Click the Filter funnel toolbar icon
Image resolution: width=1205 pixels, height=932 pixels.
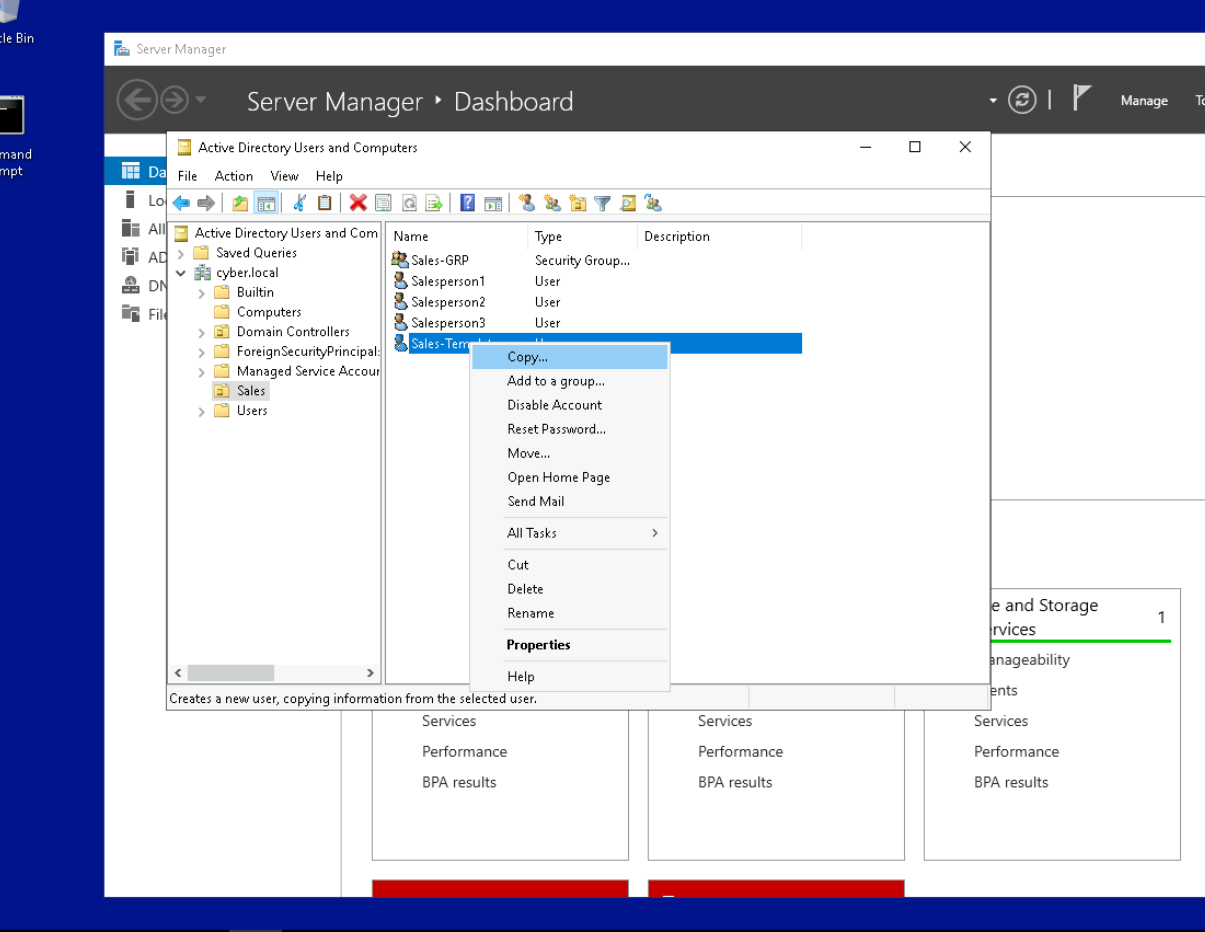coord(602,203)
